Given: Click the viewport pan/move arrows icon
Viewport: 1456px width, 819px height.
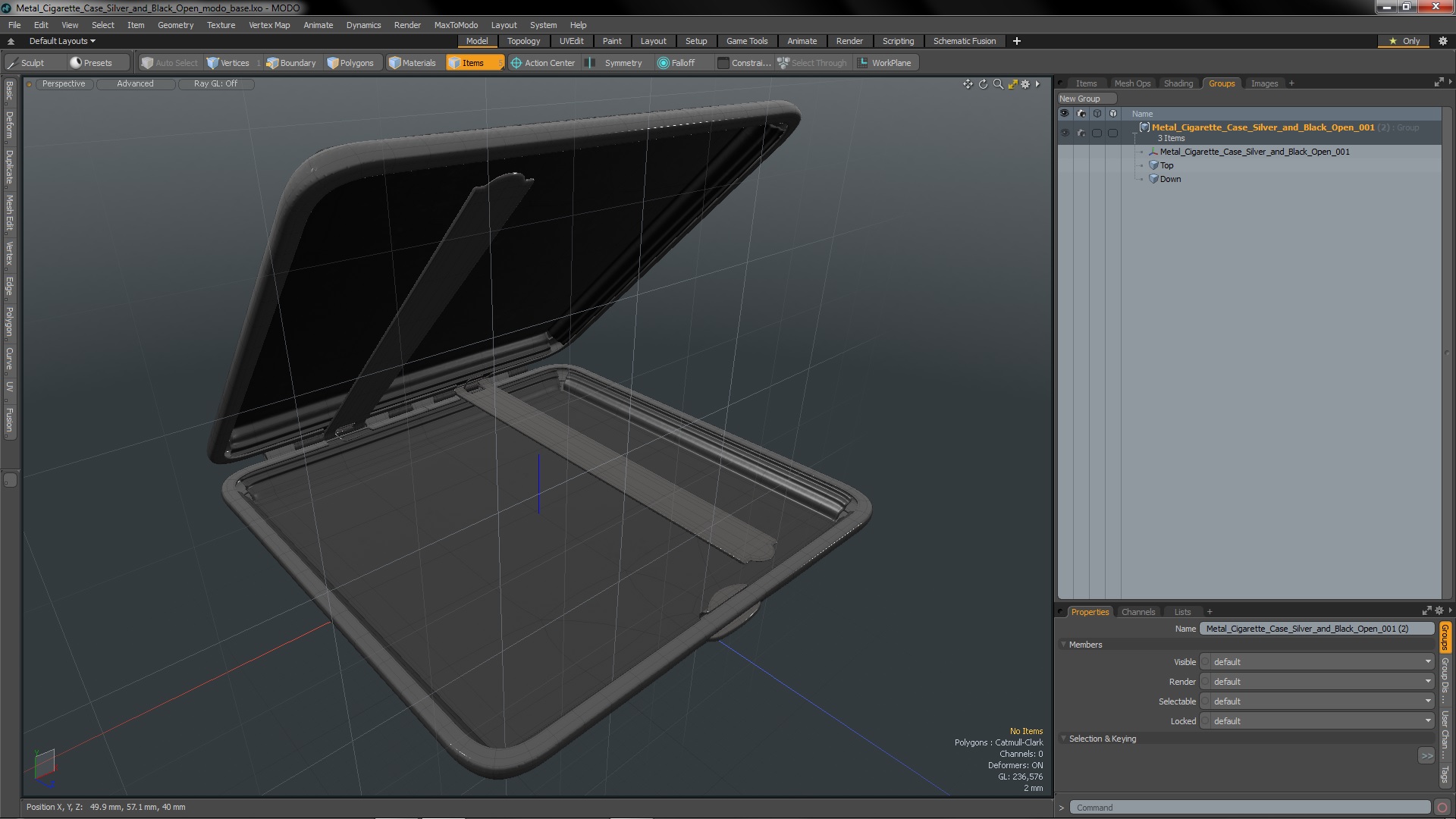Looking at the screenshot, I should click(968, 84).
